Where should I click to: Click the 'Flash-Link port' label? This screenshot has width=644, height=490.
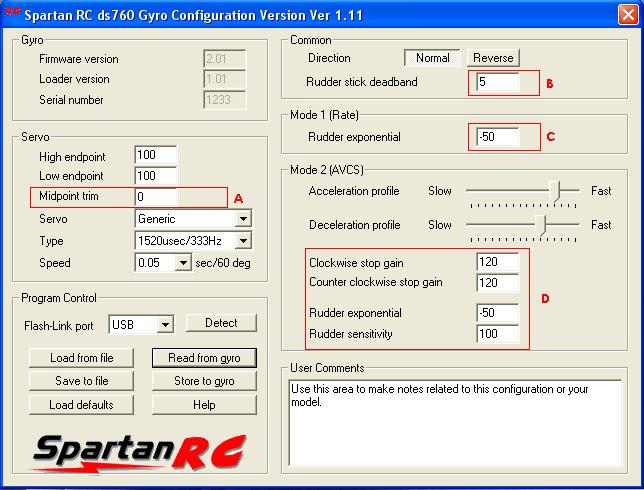[x=59, y=326]
